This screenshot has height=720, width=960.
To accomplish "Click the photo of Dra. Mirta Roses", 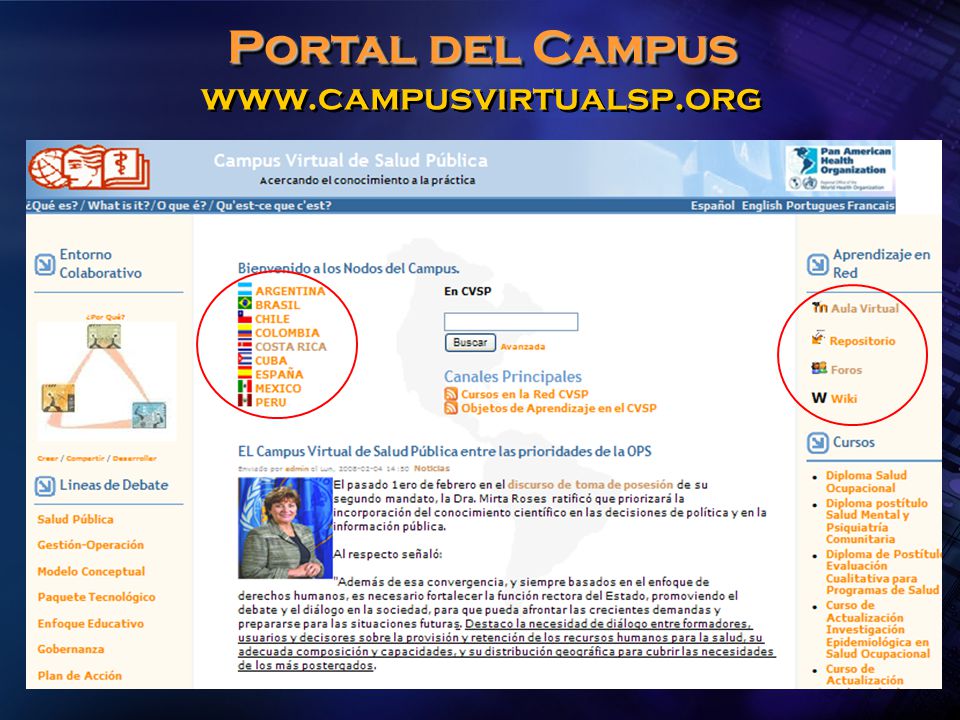I will pyautogui.click(x=285, y=528).
